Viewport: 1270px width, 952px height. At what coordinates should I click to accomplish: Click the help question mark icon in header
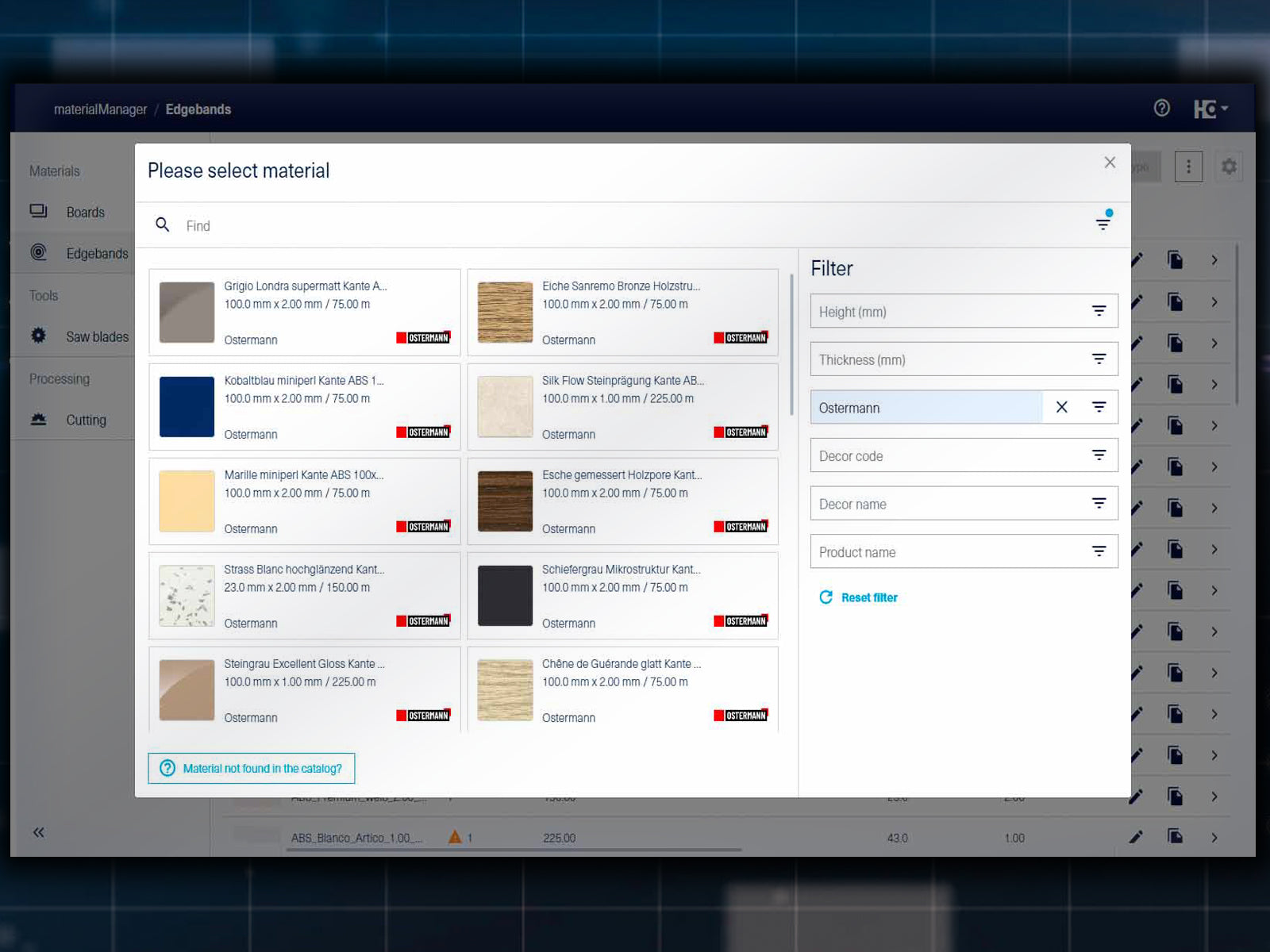(1161, 108)
